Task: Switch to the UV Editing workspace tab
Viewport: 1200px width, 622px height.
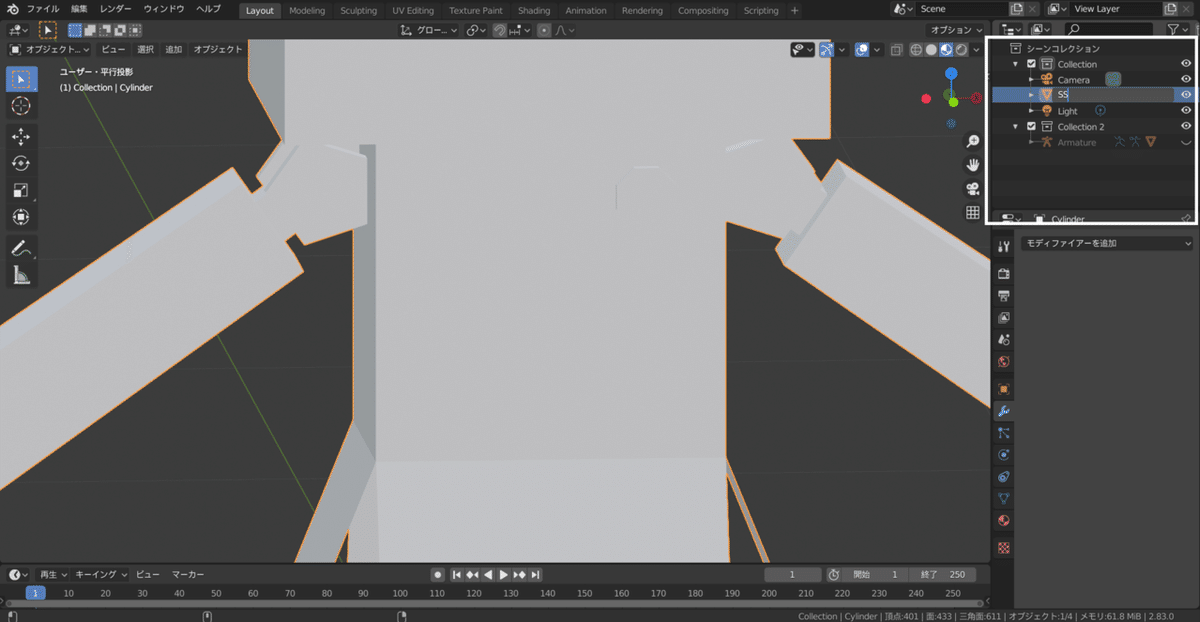Action: tap(413, 11)
